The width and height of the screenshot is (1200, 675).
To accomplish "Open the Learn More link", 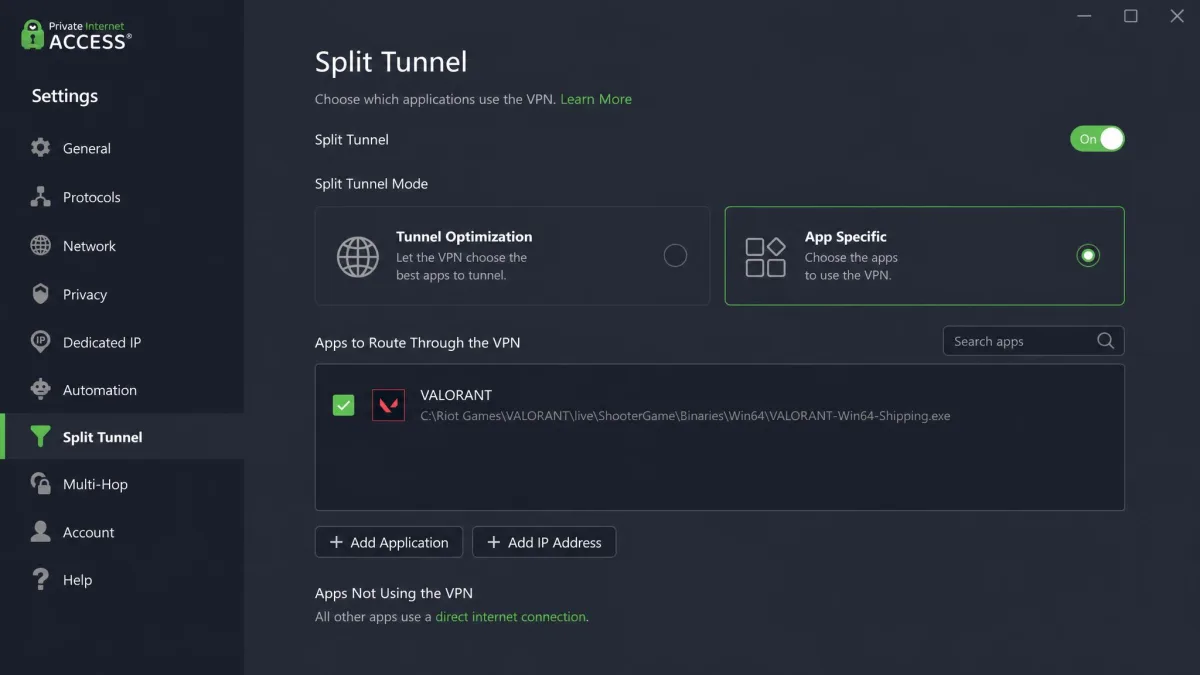I will pos(596,99).
